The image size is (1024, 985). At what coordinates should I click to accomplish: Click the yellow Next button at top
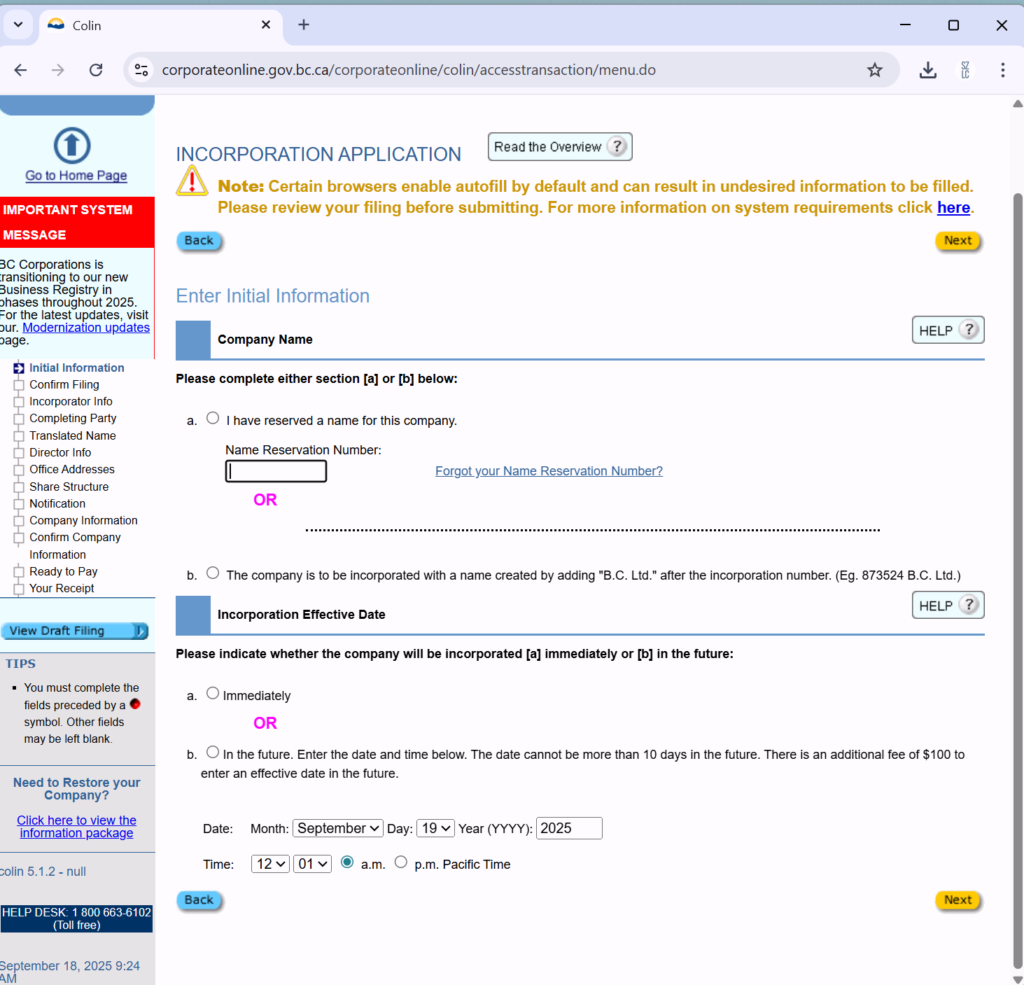pyautogui.click(x=957, y=241)
